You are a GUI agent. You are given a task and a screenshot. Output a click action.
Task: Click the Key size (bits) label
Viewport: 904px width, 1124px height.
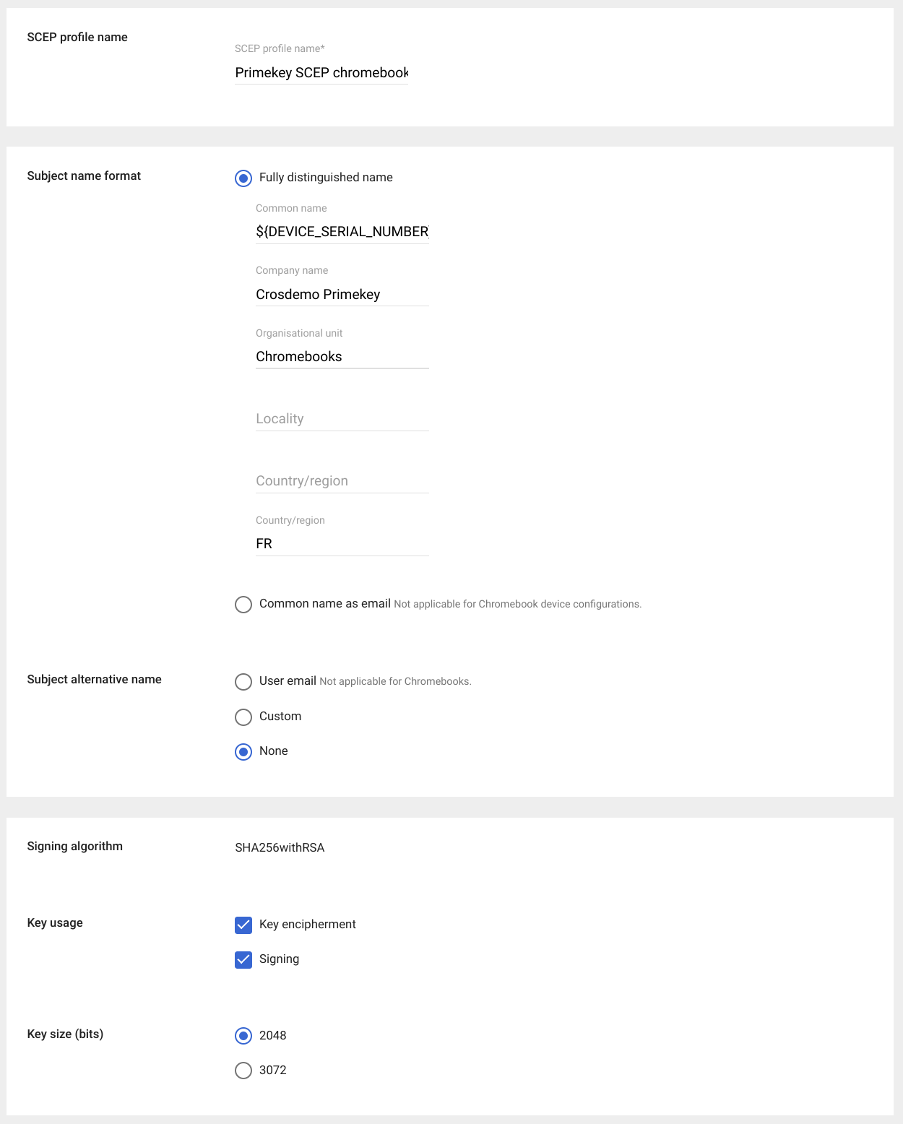[65, 1034]
